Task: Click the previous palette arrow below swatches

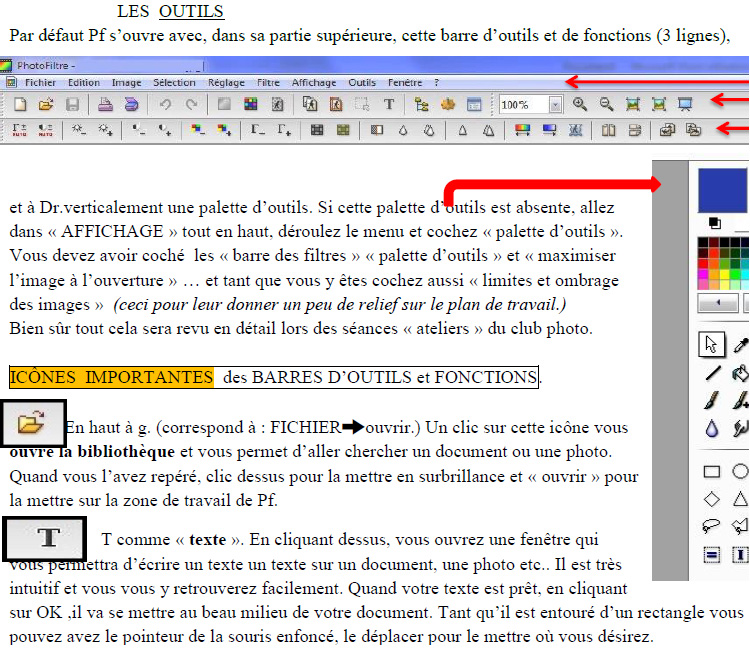Action: 717,302
